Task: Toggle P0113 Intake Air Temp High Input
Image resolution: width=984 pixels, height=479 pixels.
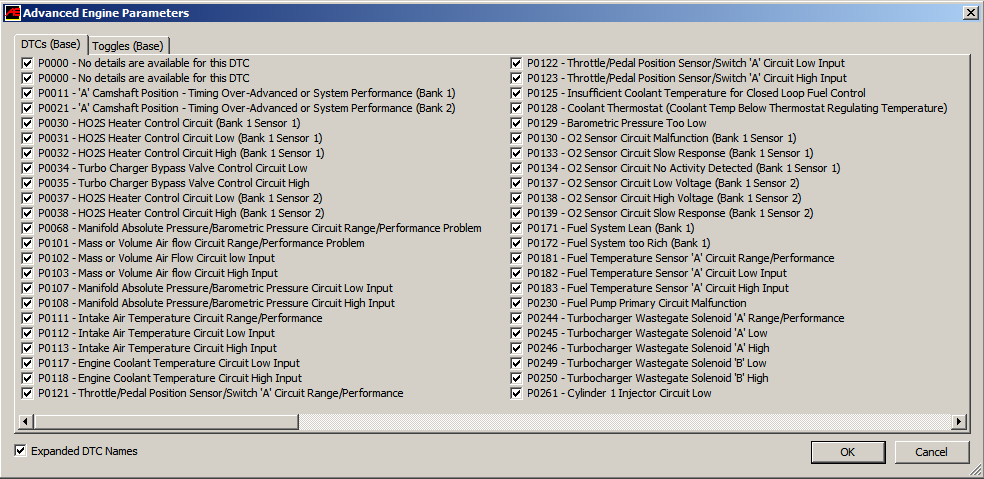Action: [27, 348]
